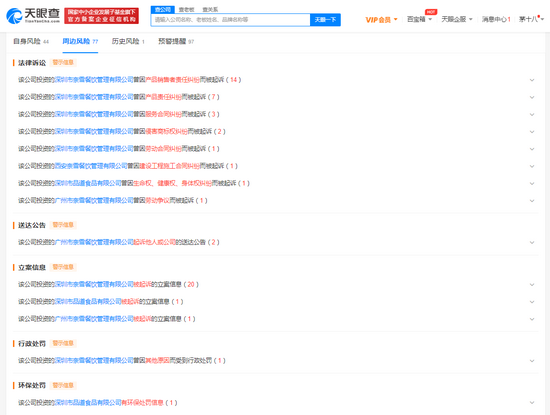550x415 pixels.
Task: Open the 天眼查 logo homepage
Action: tap(33, 16)
